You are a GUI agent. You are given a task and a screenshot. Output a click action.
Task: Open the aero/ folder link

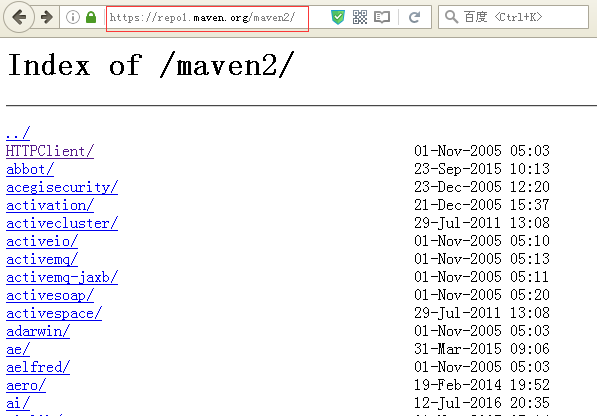(26, 386)
